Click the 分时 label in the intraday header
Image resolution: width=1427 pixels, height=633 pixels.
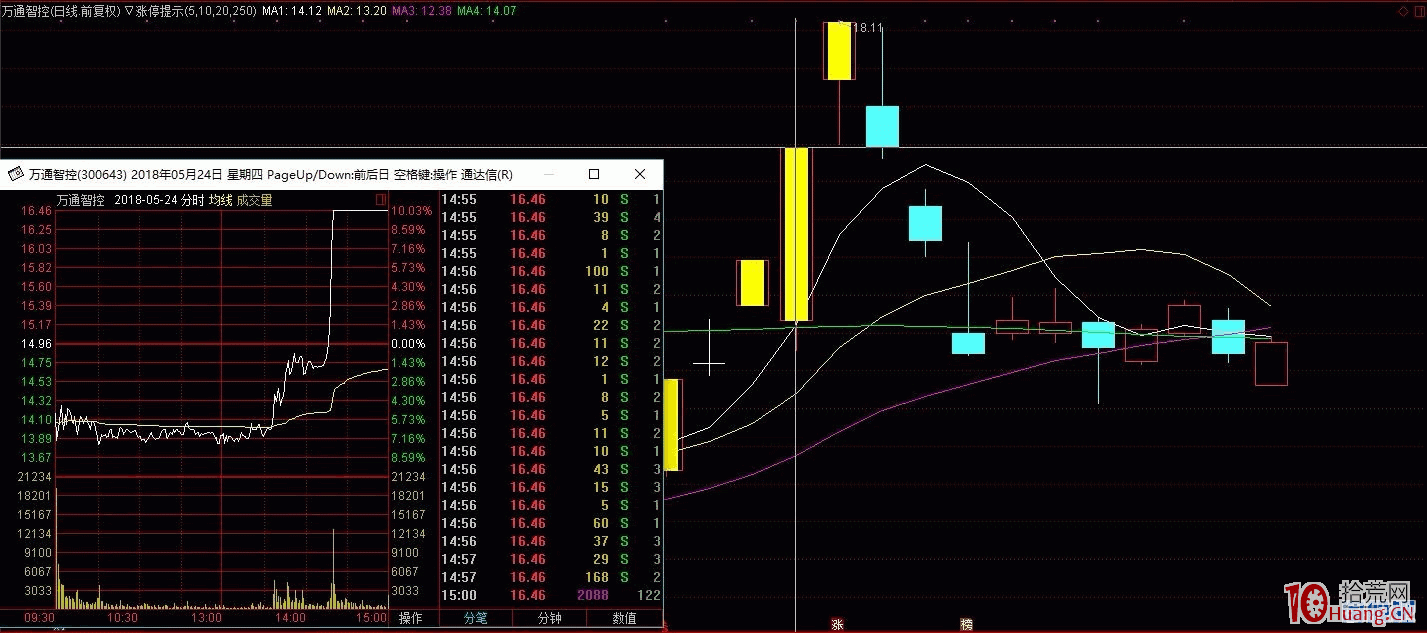(x=192, y=200)
